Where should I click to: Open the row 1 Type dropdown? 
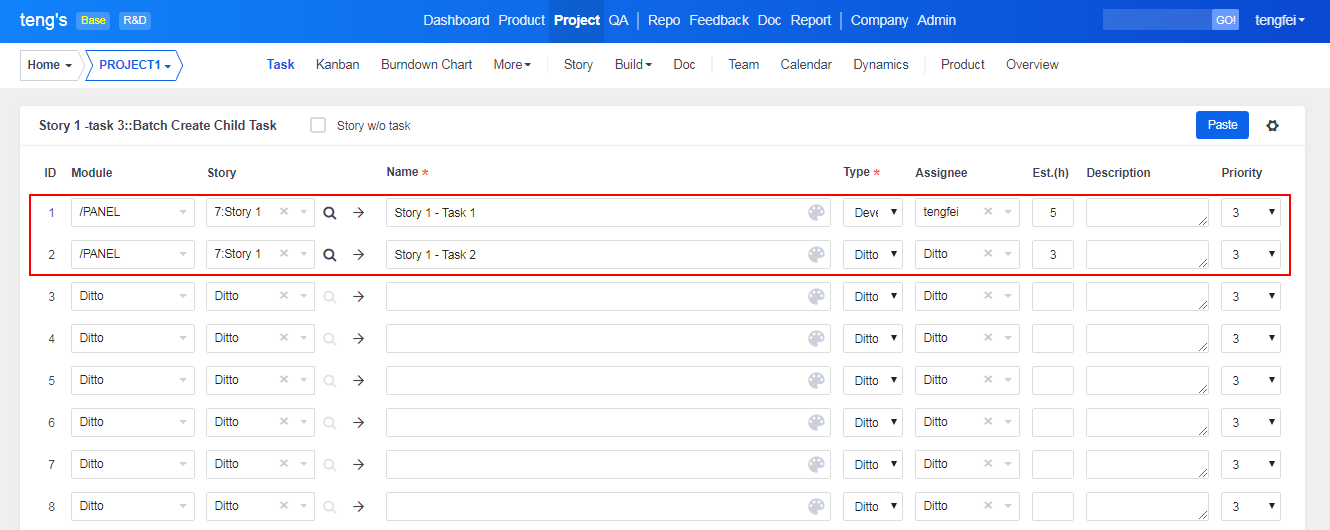click(x=872, y=213)
